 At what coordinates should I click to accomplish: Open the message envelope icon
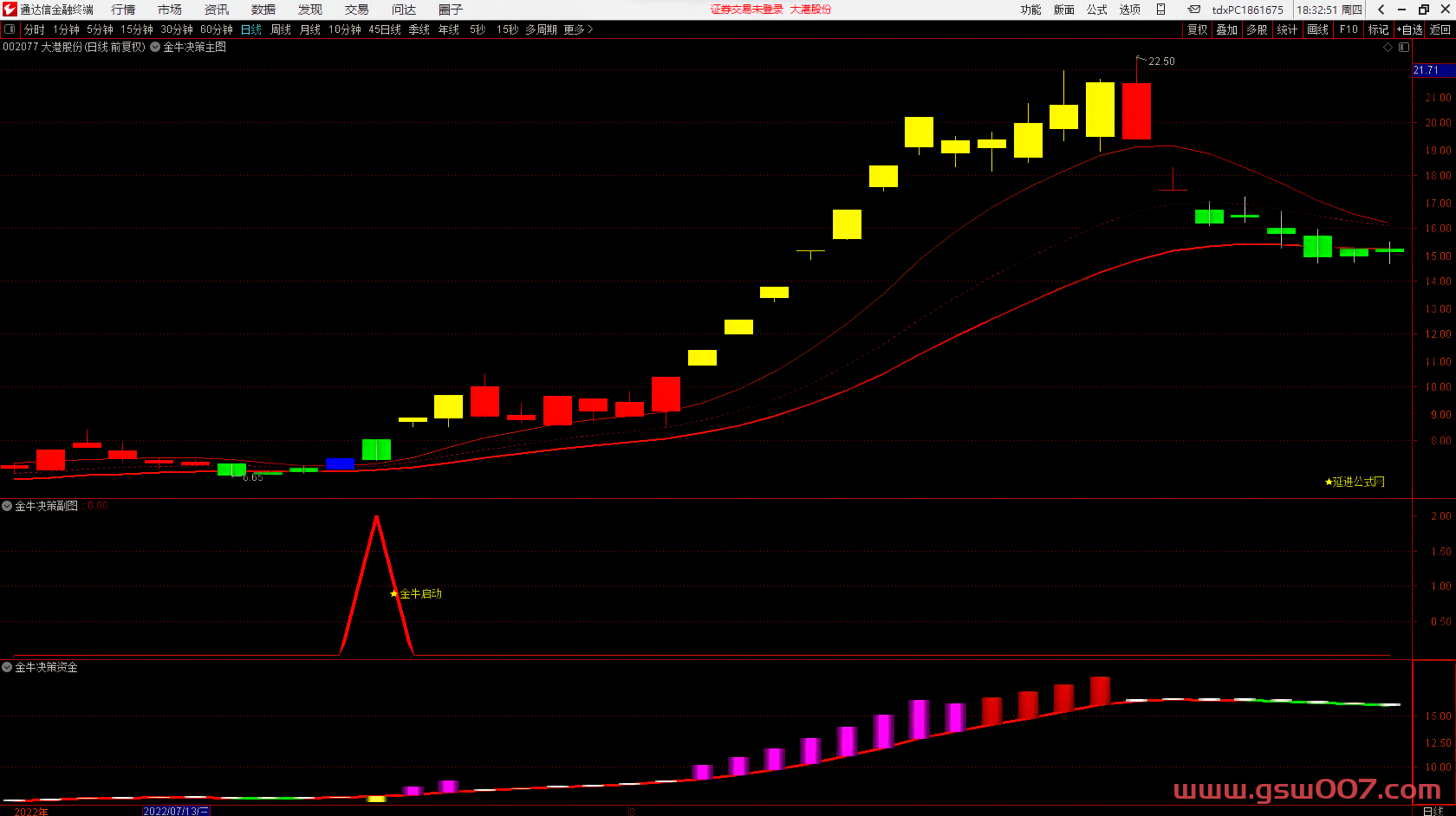point(1194,10)
